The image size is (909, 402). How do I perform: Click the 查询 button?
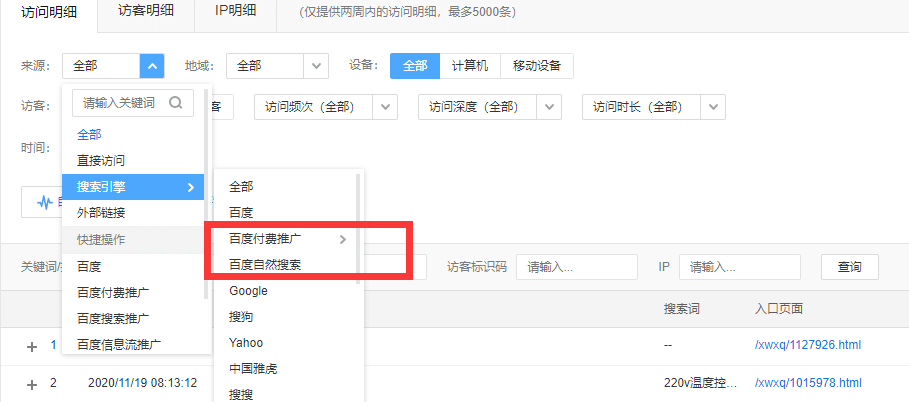[x=850, y=267]
